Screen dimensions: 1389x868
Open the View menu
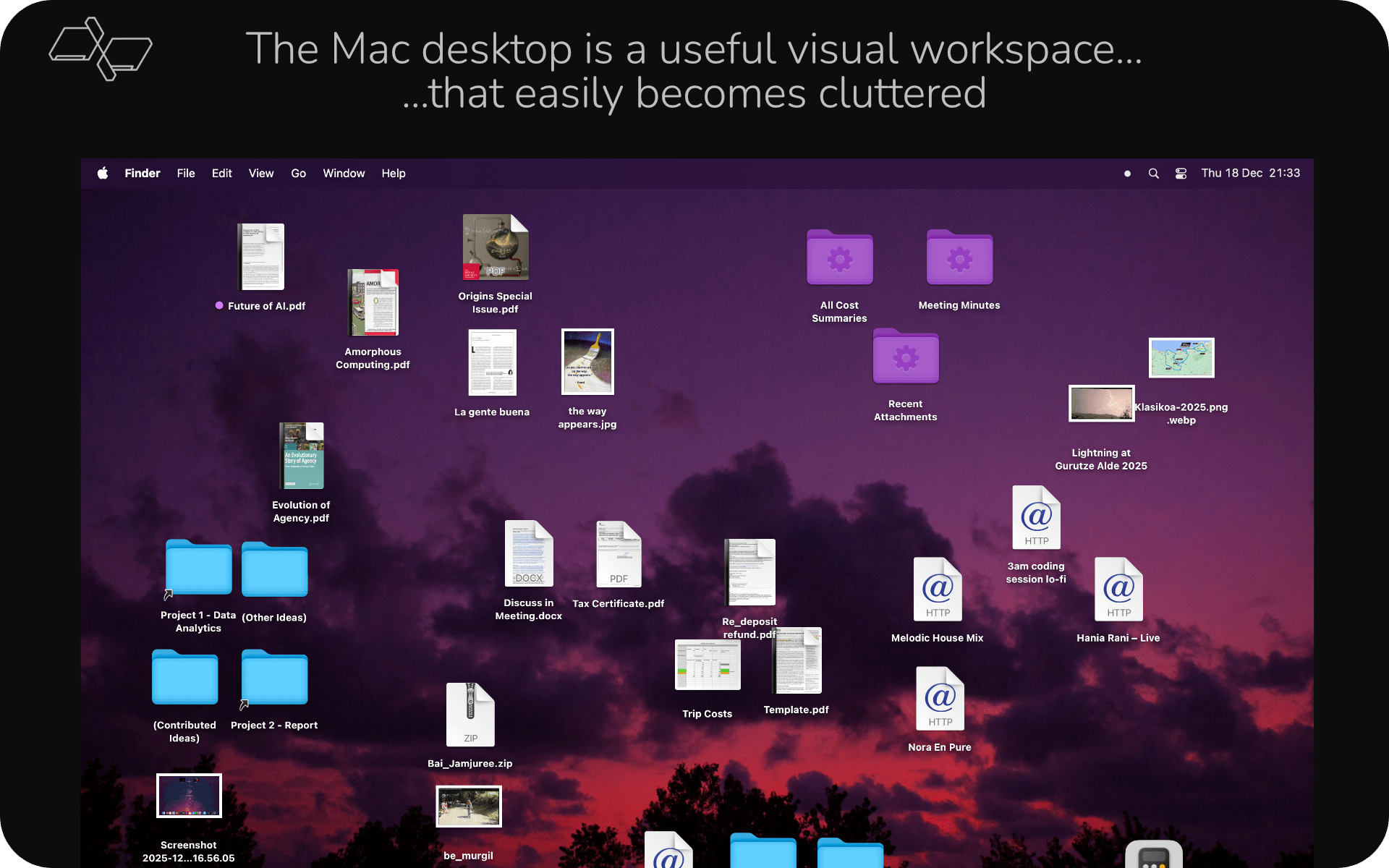pos(261,174)
